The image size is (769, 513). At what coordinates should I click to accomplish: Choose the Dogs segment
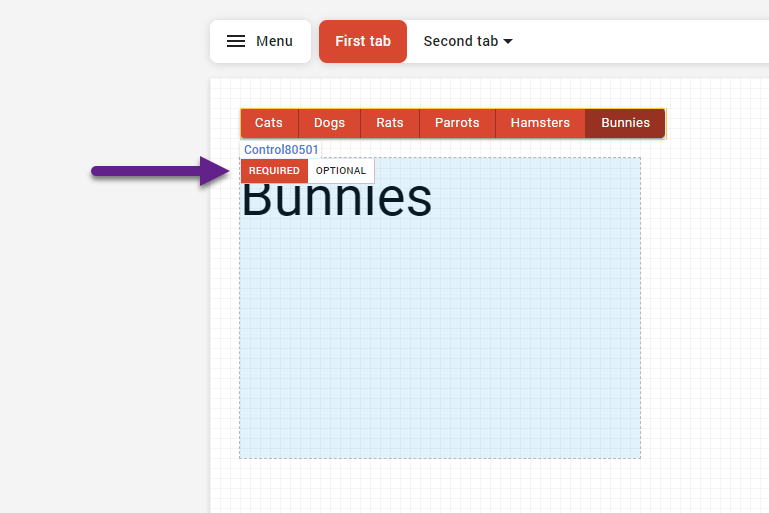pos(329,123)
